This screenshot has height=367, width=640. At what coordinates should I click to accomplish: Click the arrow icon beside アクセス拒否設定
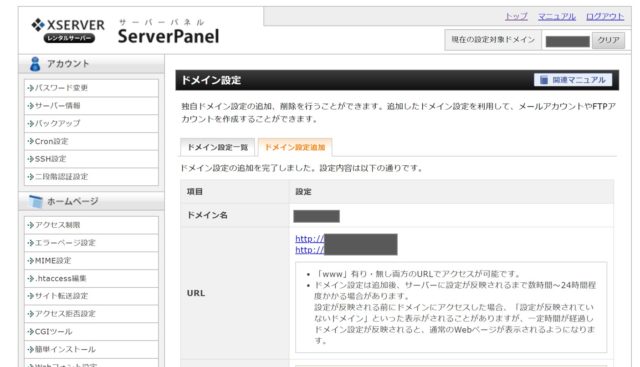[31, 314]
